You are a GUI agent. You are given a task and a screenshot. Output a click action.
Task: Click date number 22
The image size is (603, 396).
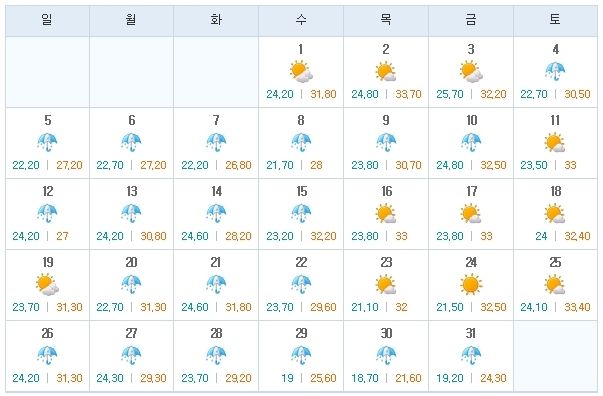click(301, 262)
